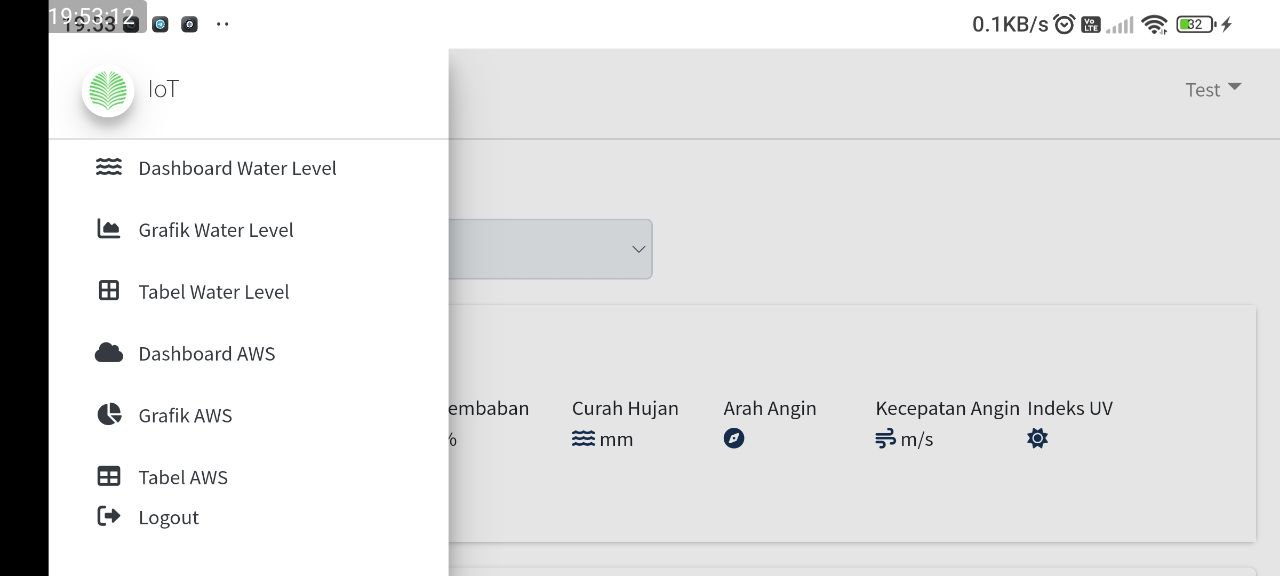Click the compass icon under Arah Angin
Viewport: 1280px width, 576px height.
734,439
